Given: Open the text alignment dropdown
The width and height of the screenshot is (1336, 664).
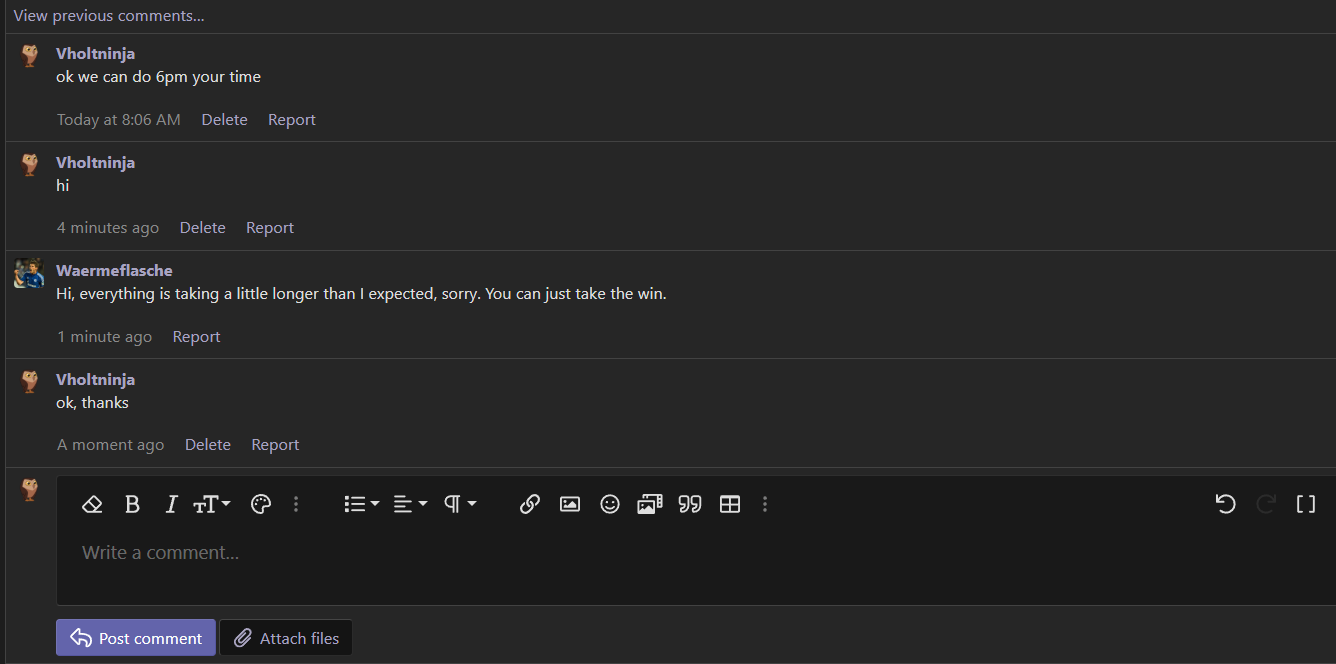Looking at the screenshot, I should [410, 504].
